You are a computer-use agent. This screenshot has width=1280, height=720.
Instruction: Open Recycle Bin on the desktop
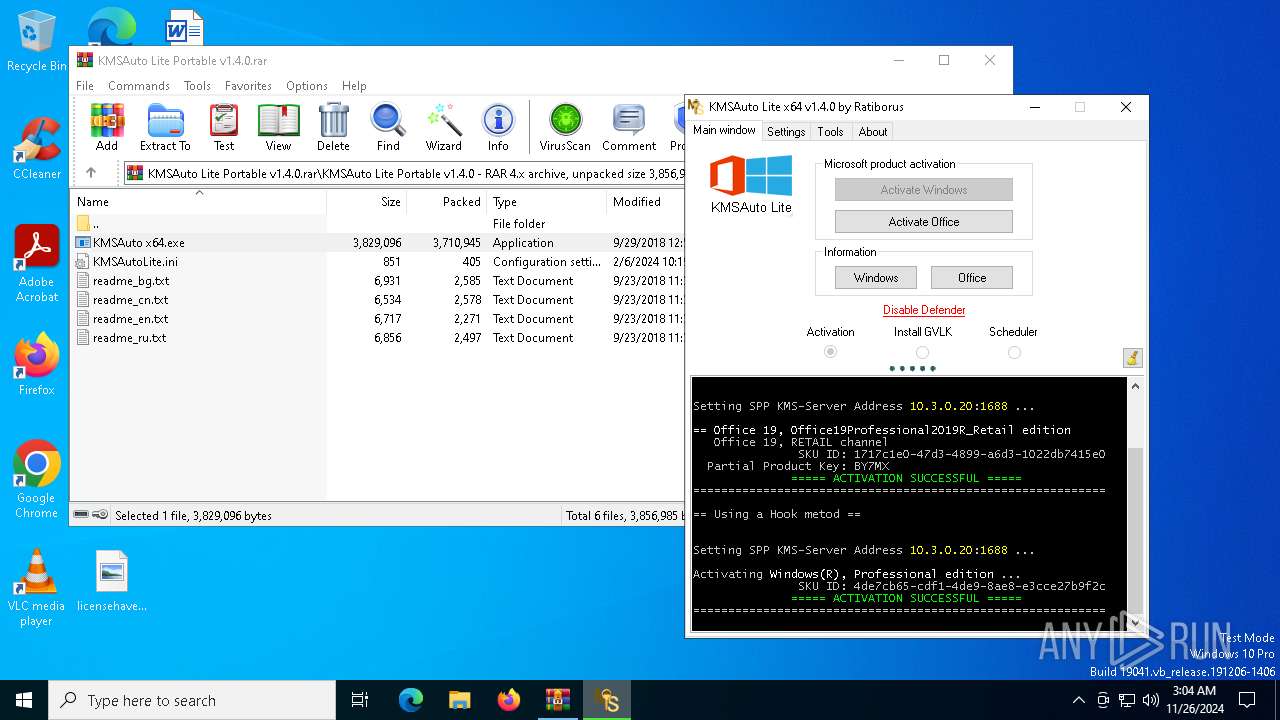pos(36,41)
